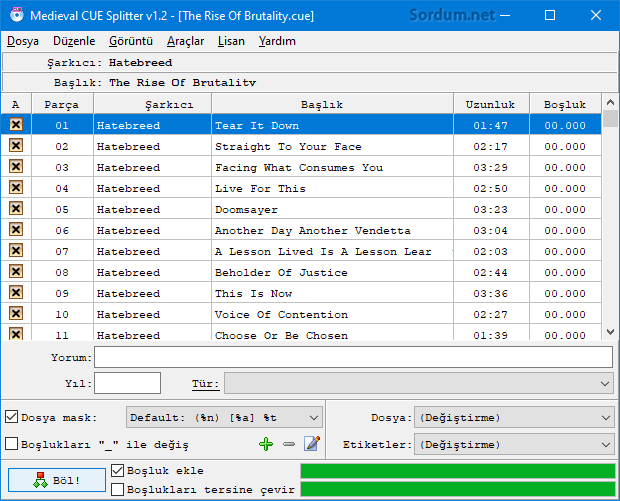The image size is (620, 501).
Task: Open the Lisan menu
Action: coord(231,41)
